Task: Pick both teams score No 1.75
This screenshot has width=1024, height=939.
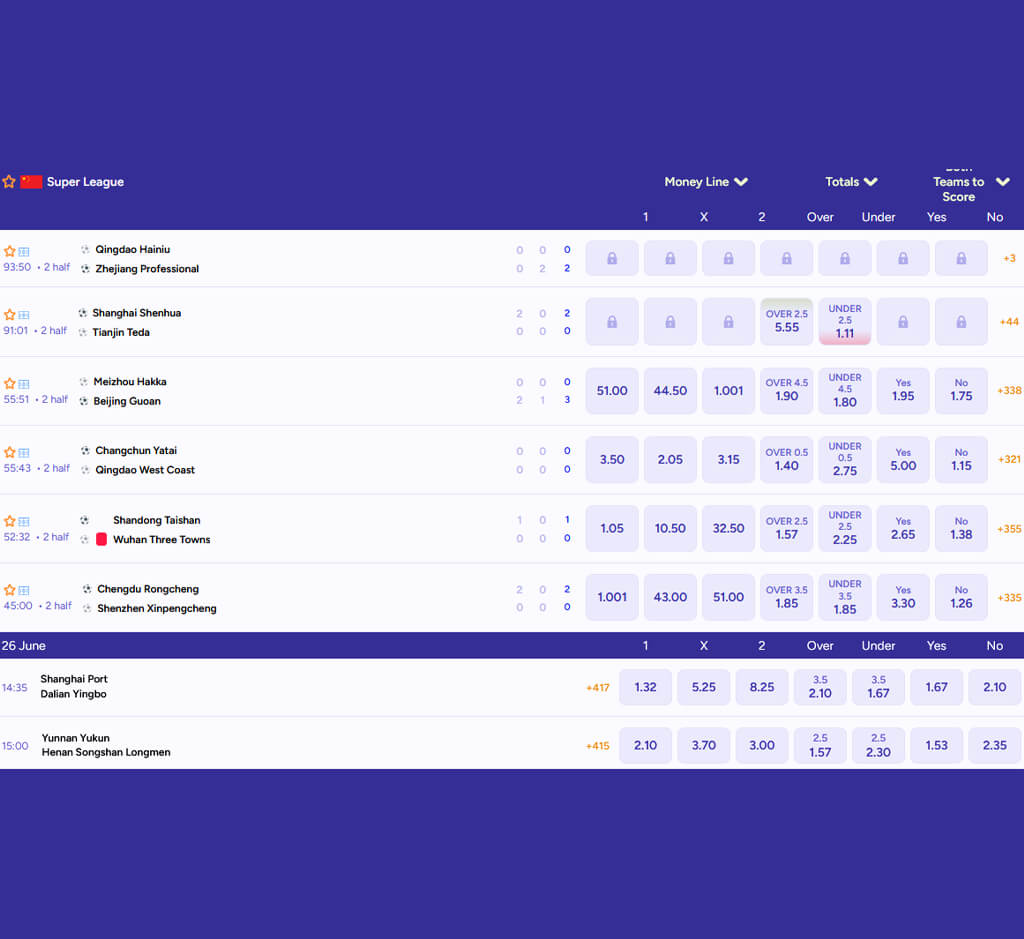Action: 961,390
